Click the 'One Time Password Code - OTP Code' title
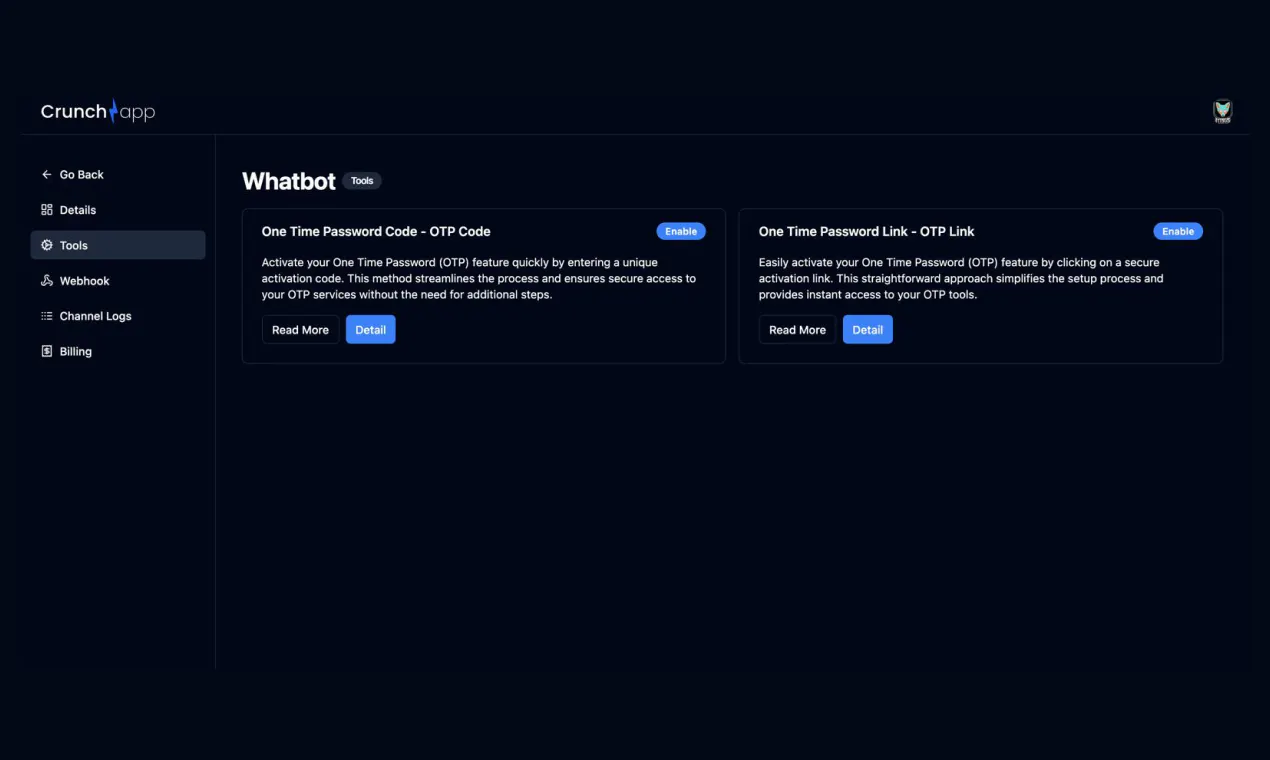This screenshot has height=760, width=1270. coord(376,231)
